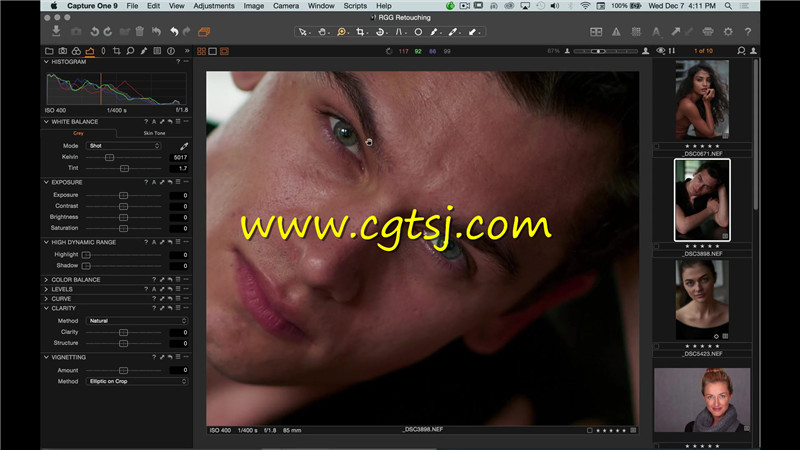The width and height of the screenshot is (800, 450).
Task: Open Preferences gear icon in the toolbar
Action: pos(728,32)
